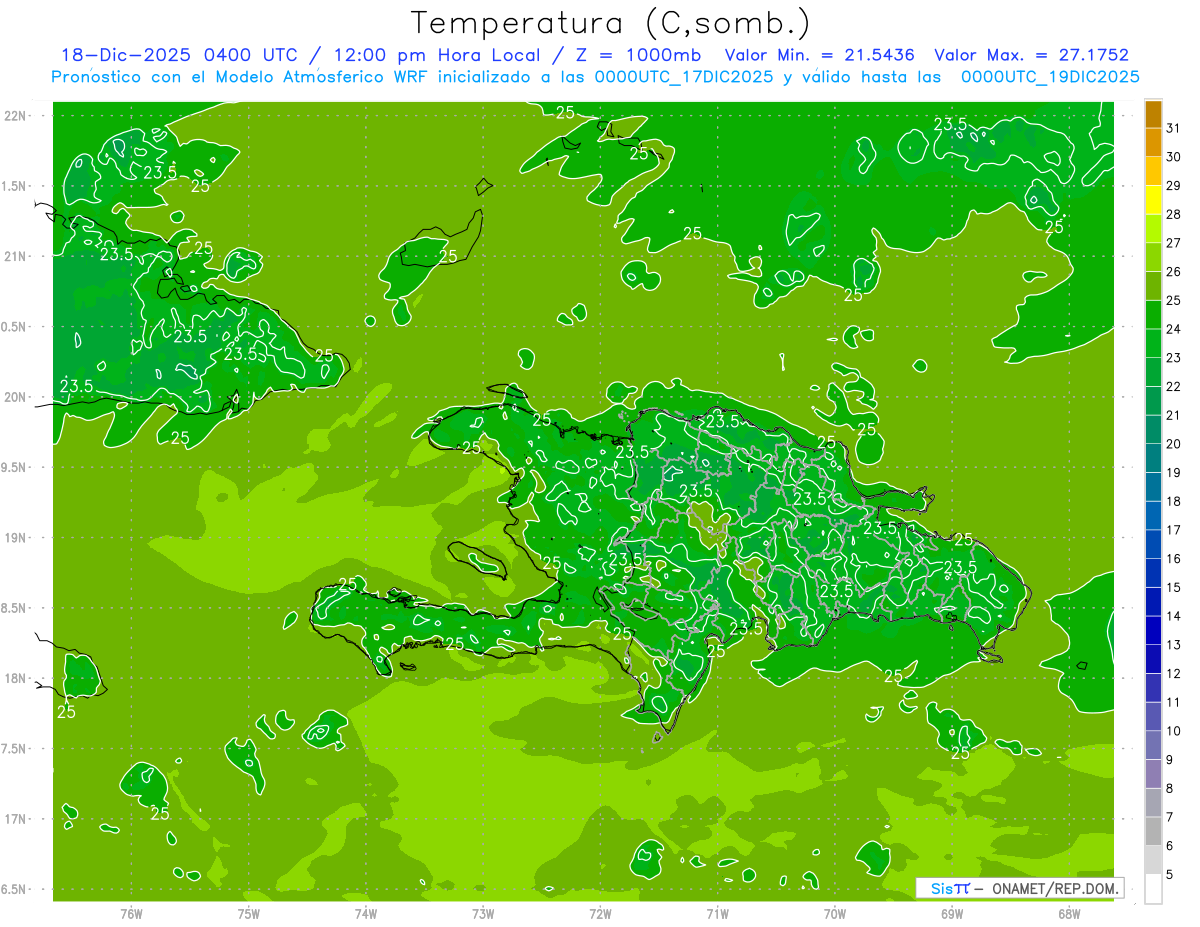Click the 'Valor Min. = 21.5436' value
This screenshot has height=927, width=1200.
(820, 56)
